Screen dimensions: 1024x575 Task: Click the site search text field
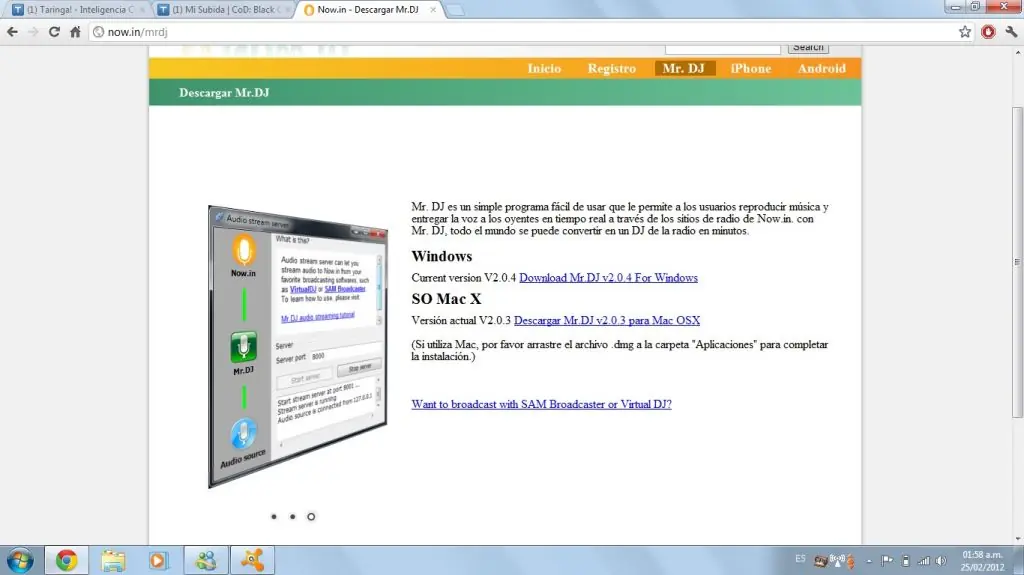tap(722, 48)
